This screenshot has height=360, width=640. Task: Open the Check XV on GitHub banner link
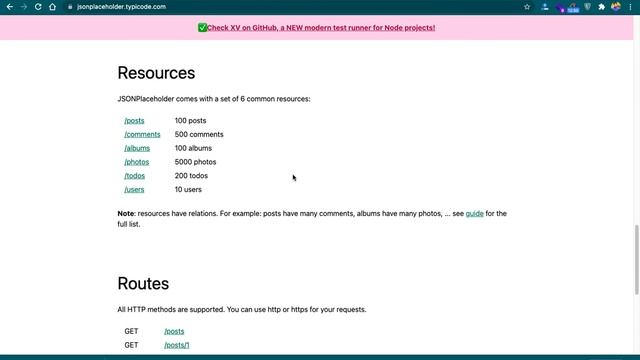321,28
